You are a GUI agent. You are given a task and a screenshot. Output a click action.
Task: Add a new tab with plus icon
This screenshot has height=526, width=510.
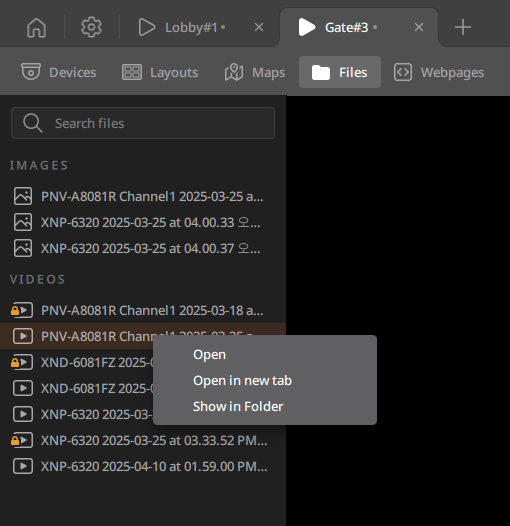pos(463,27)
